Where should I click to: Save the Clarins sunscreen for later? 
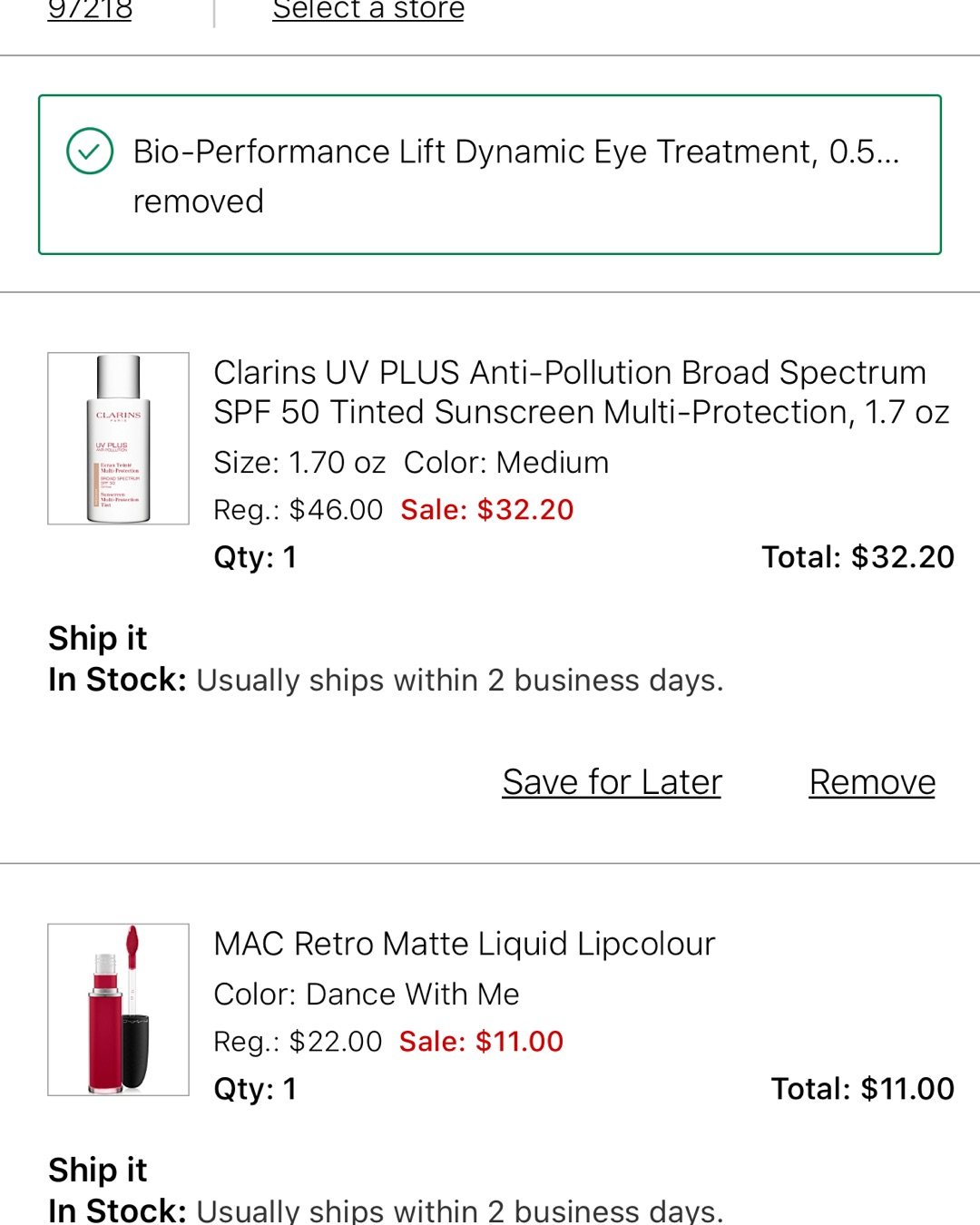point(612,782)
